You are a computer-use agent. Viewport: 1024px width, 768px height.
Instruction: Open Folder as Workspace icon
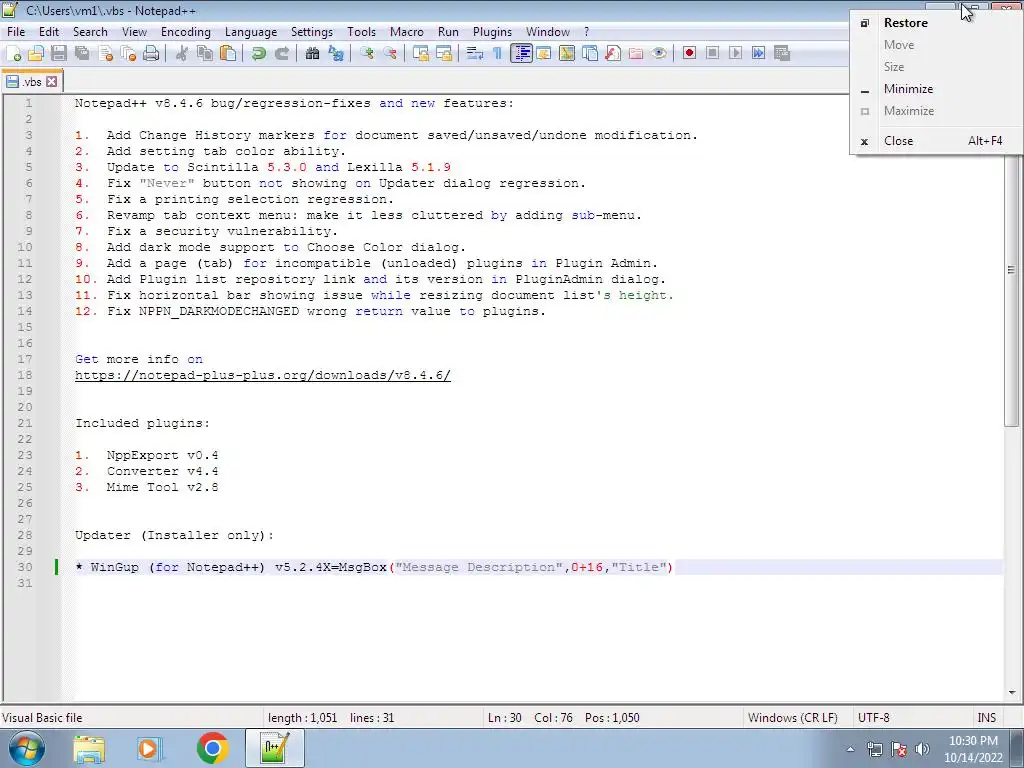[x=635, y=54]
